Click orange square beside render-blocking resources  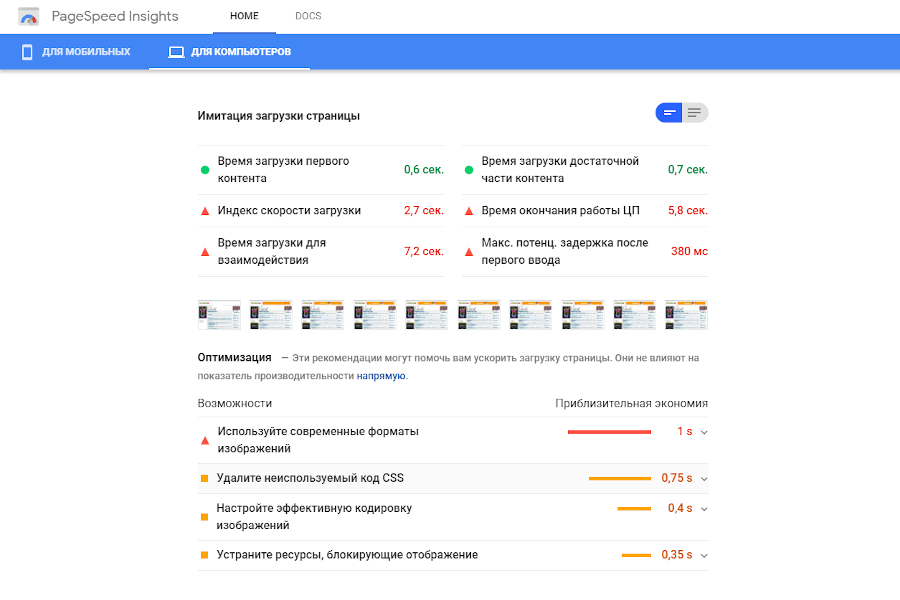tap(205, 555)
